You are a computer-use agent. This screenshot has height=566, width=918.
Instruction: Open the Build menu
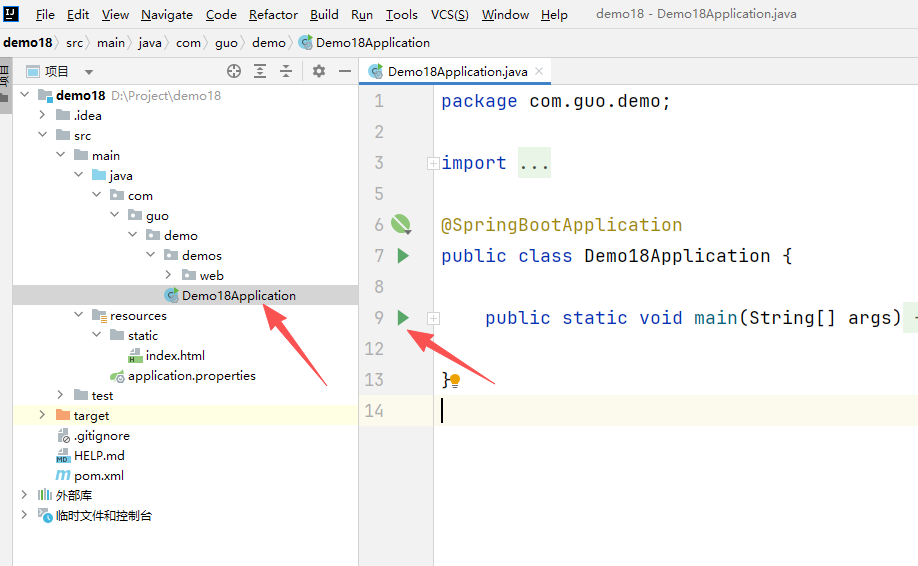coord(324,14)
